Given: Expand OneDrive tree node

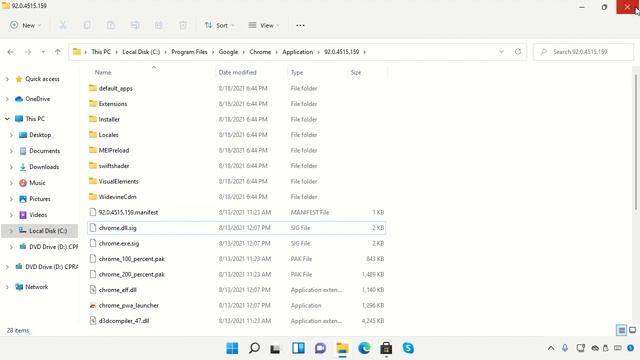Looking at the screenshot, I should pos(7,99).
